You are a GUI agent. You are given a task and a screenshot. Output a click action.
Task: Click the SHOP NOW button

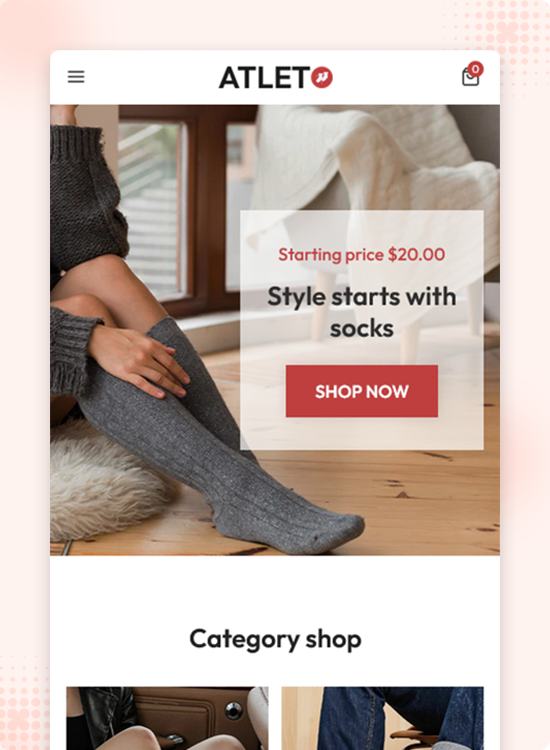(362, 391)
